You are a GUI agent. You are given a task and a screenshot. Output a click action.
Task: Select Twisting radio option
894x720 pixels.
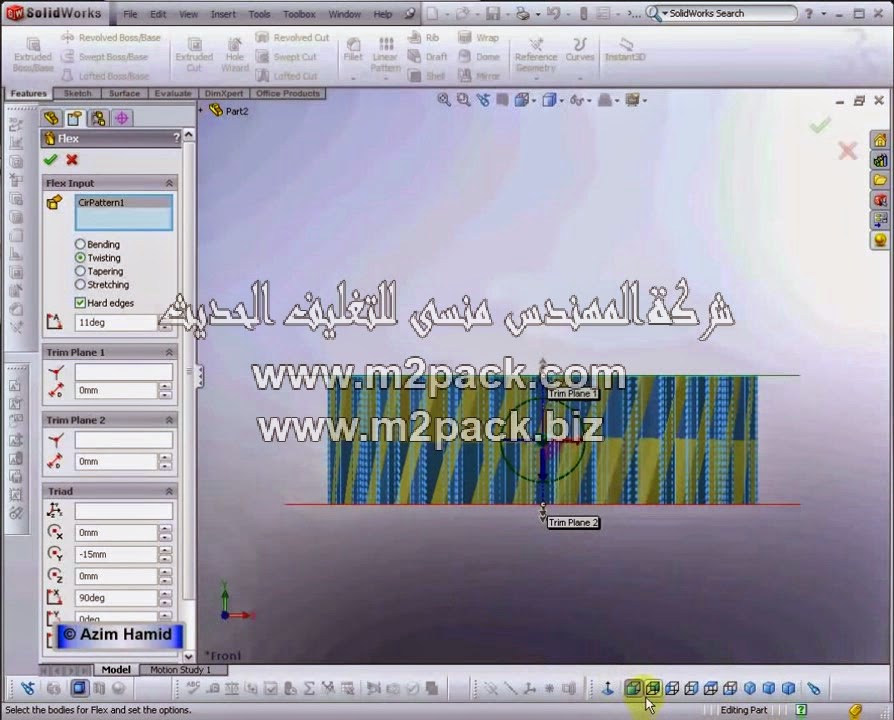click(80, 258)
